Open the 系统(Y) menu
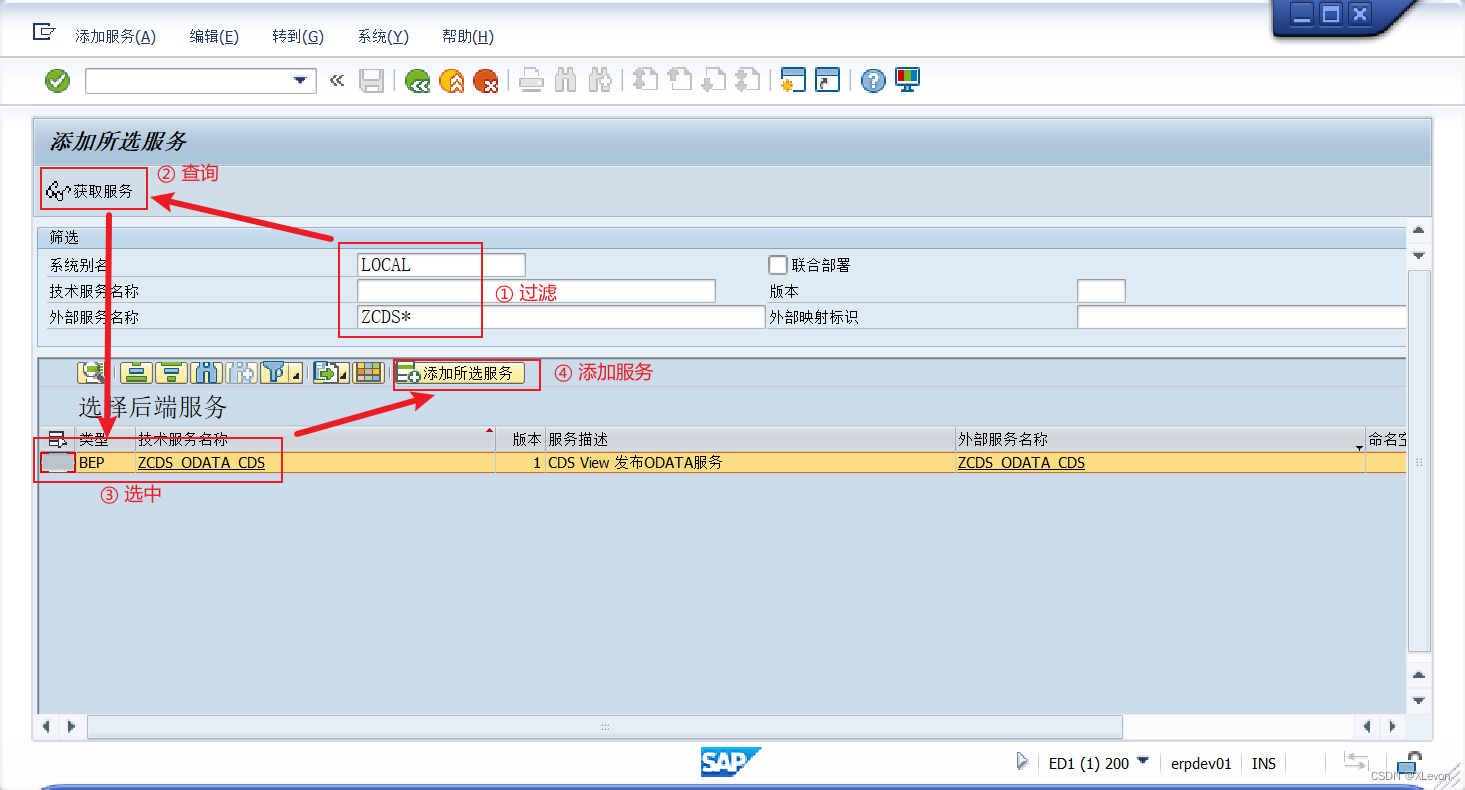1465x790 pixels. tap(383, 37)
